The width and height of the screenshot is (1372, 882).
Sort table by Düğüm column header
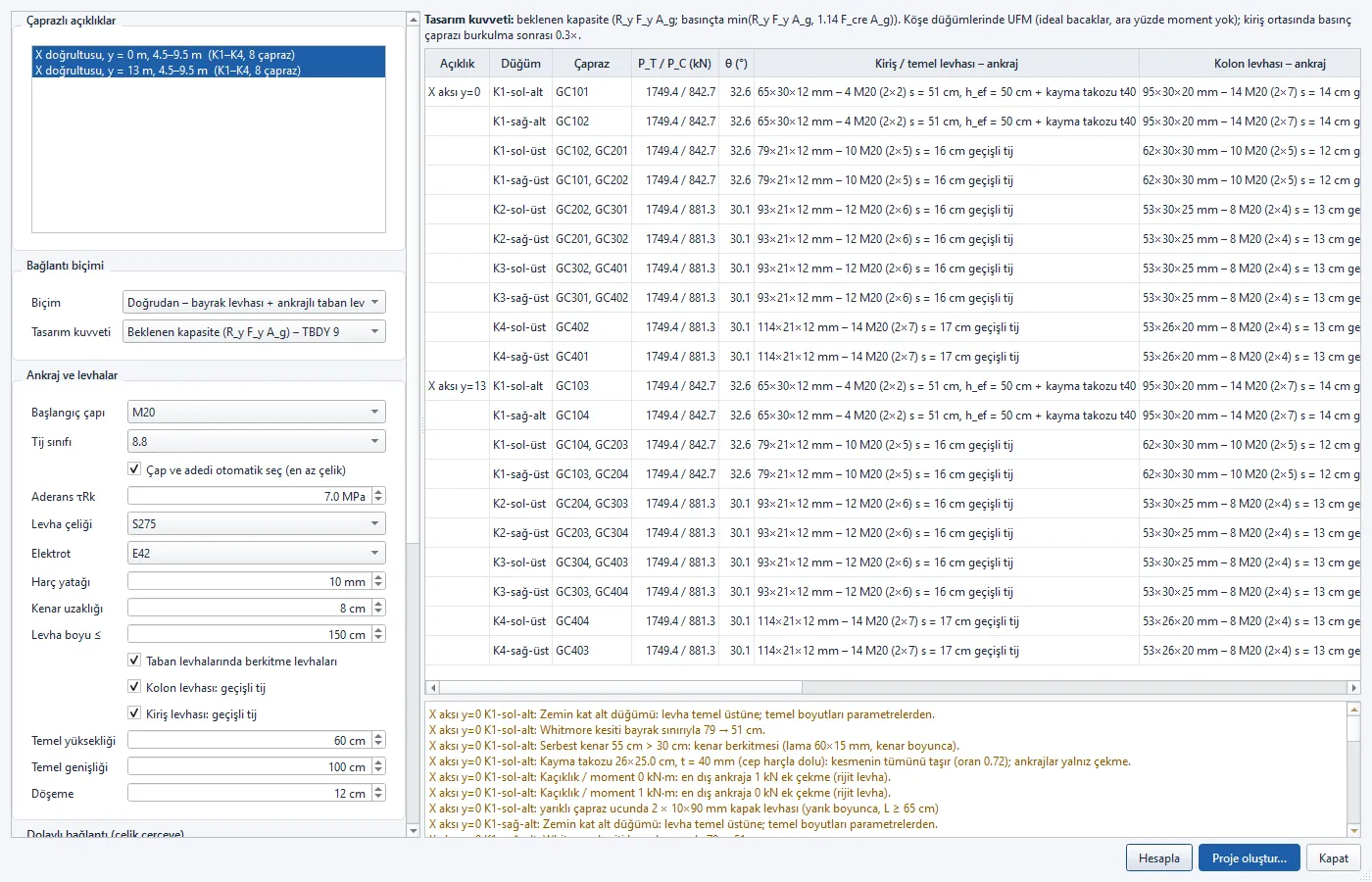520,63
